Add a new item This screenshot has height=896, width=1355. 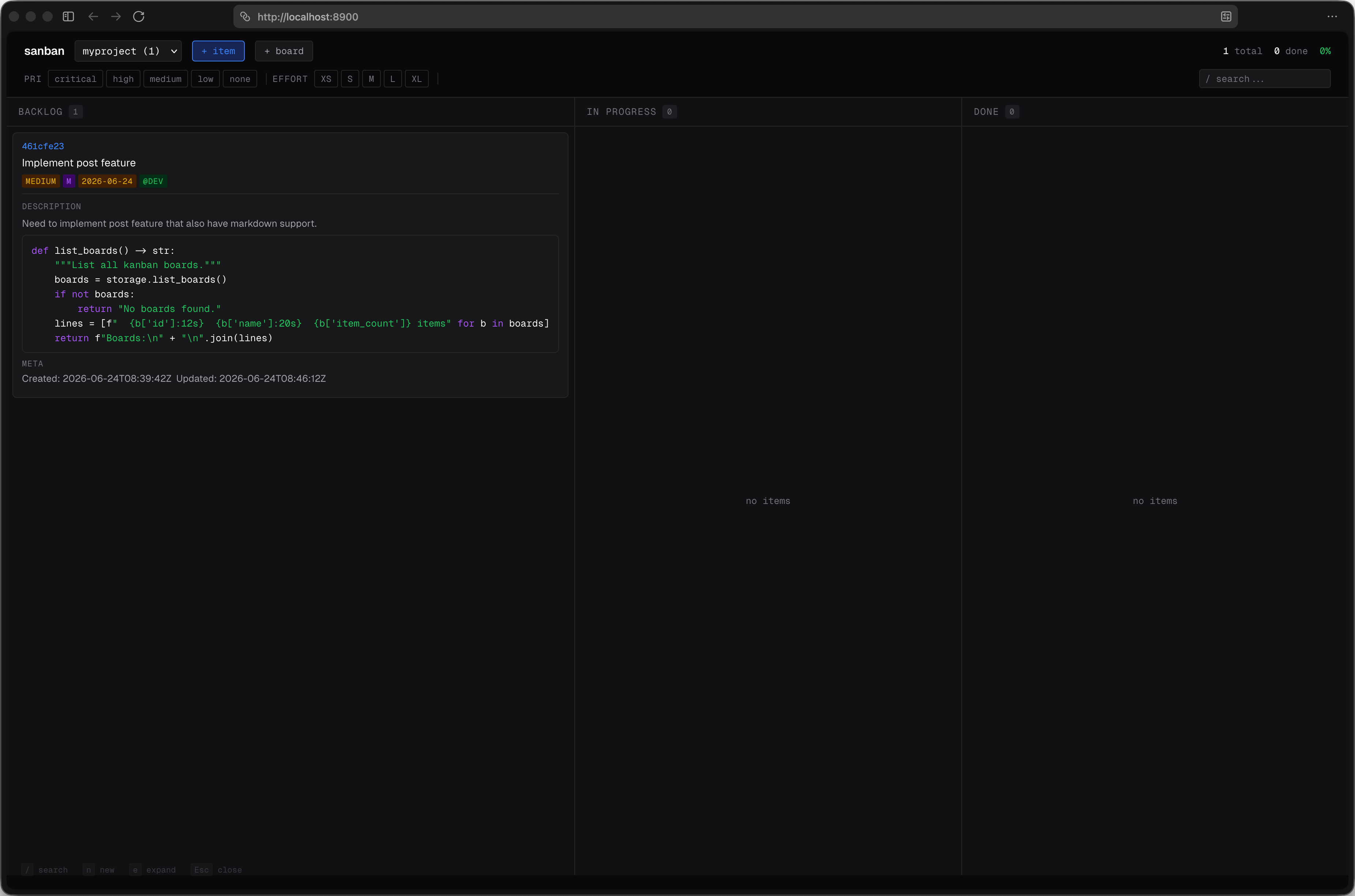click(218, 51)
